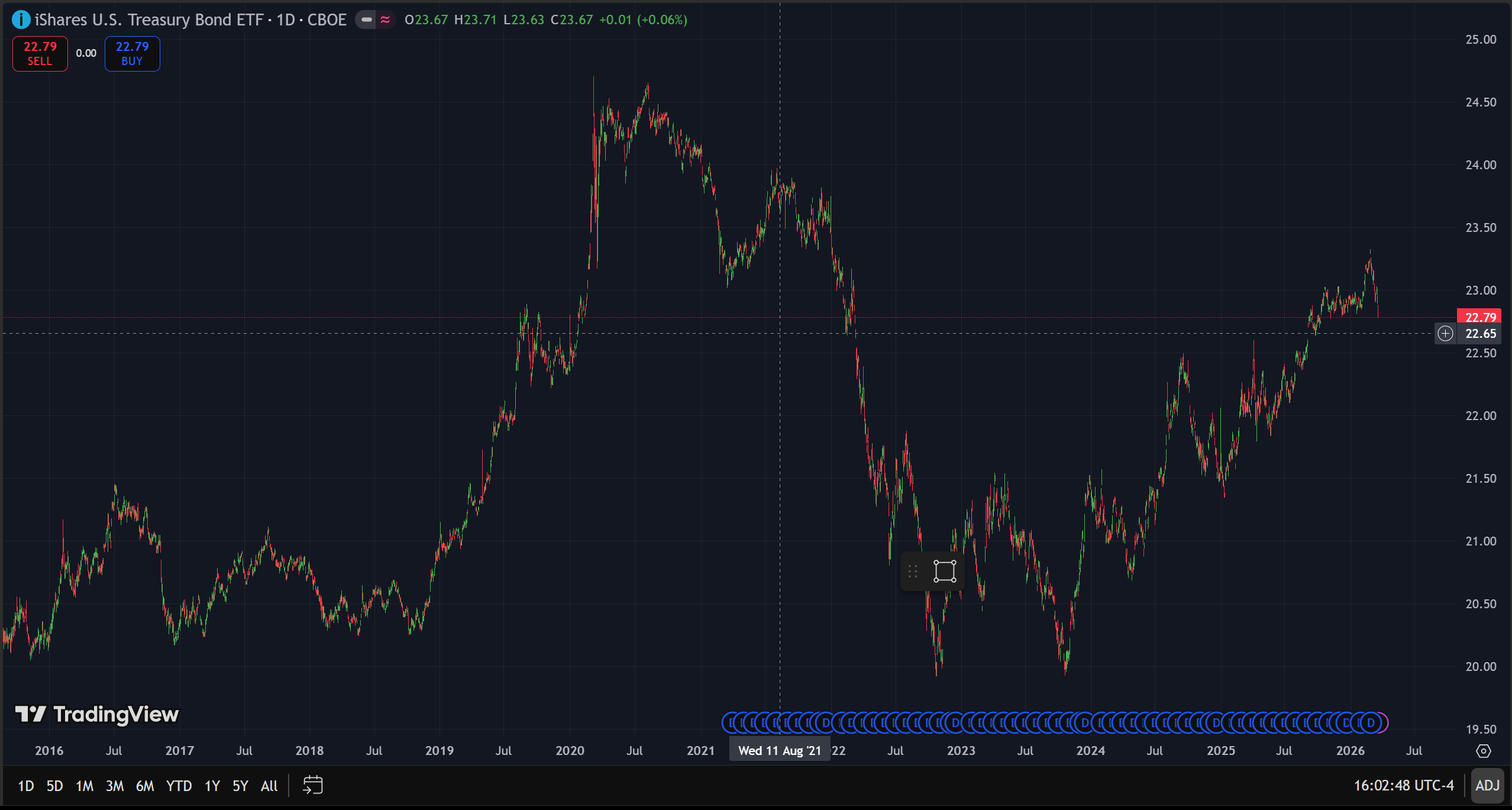Select the 1D time range
The width and height of the screenshot is (1512, 810).
click(25, 786)
